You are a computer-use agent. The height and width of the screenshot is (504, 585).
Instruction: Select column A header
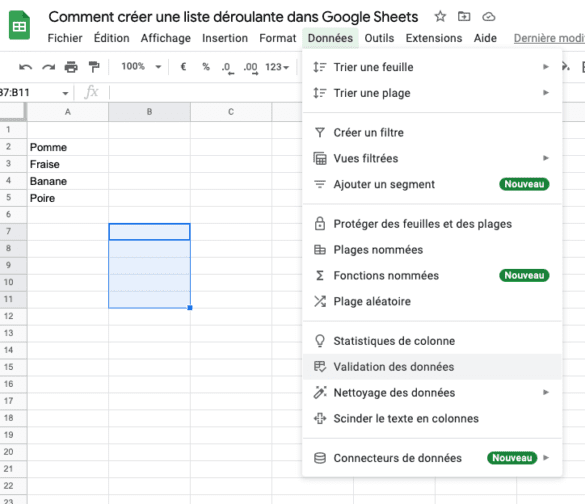pos(68,112)
